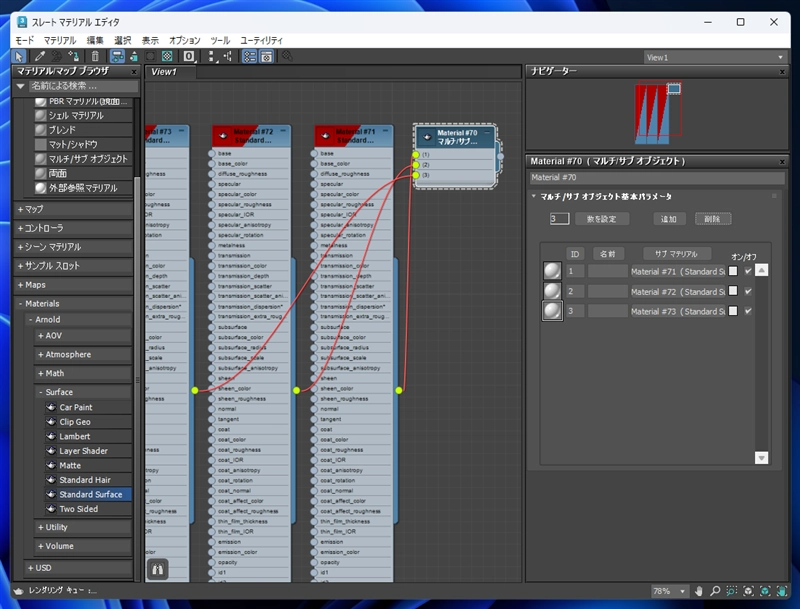
Task: Click Zoom Extents Selected icon
Action: (x=765, y=591)
